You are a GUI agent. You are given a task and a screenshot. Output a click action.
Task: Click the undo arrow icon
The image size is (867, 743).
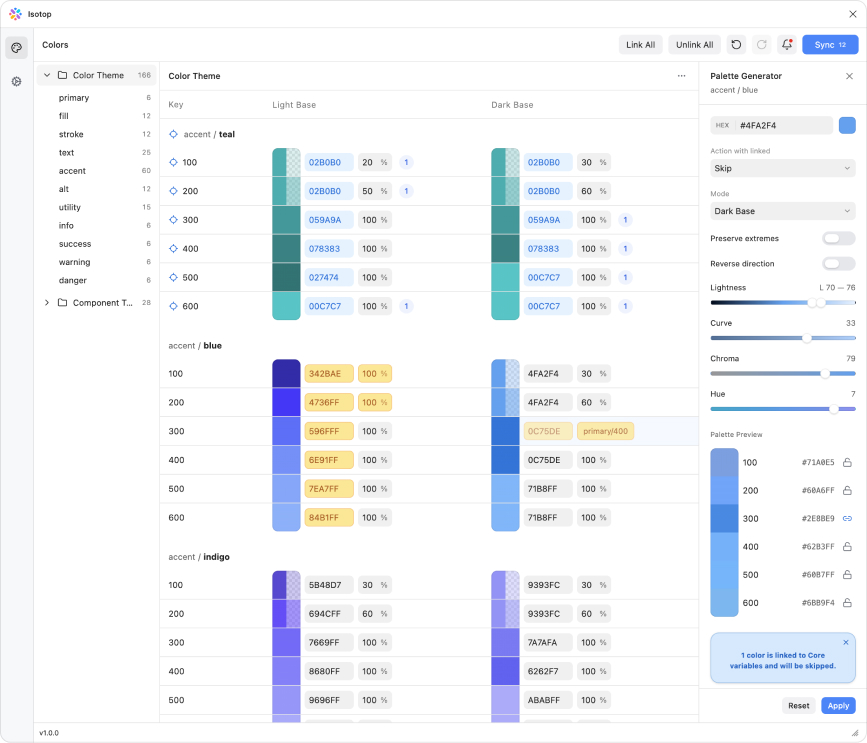tap(736, 45)
